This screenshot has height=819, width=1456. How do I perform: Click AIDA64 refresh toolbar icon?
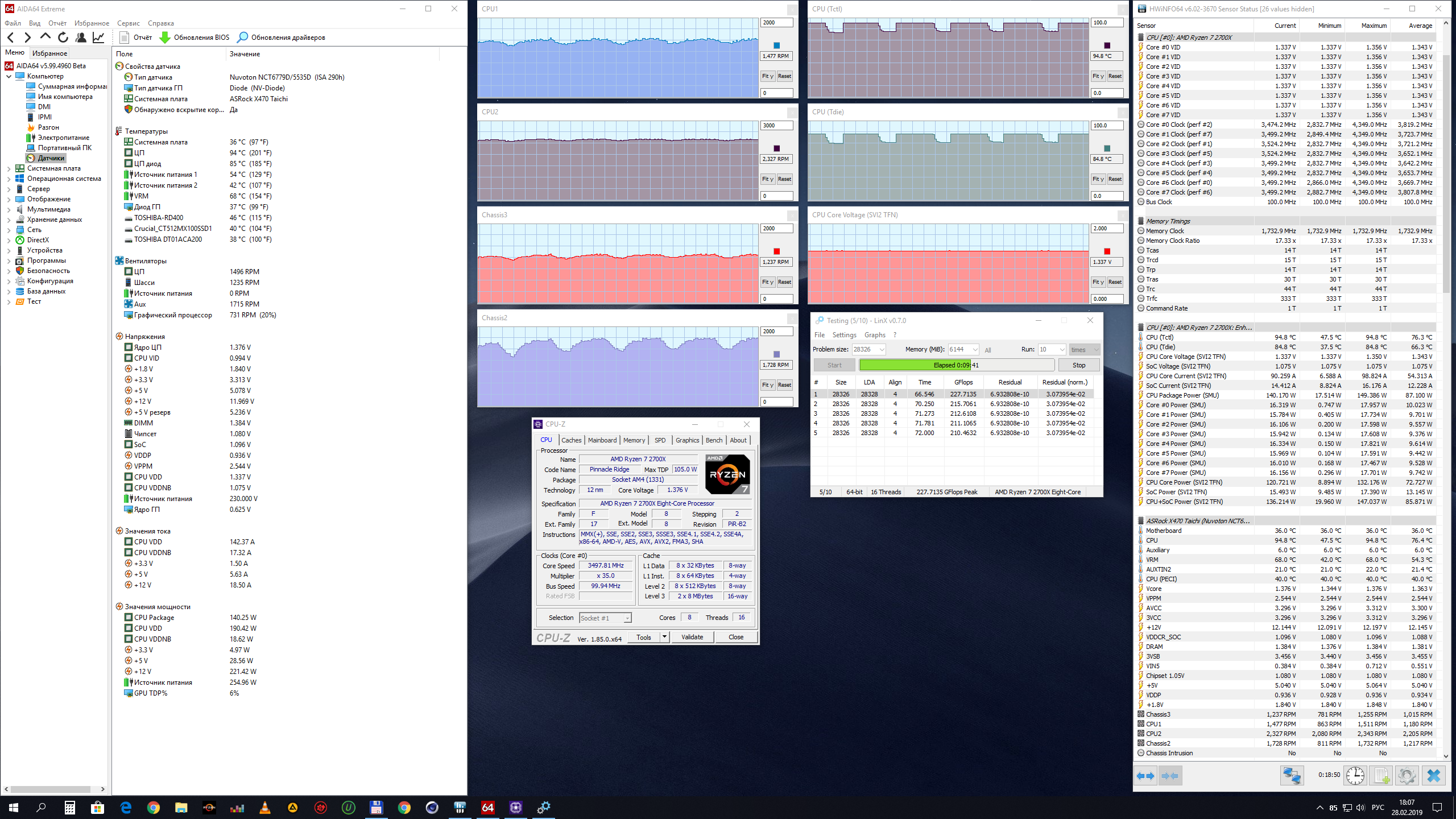point(63,38)
